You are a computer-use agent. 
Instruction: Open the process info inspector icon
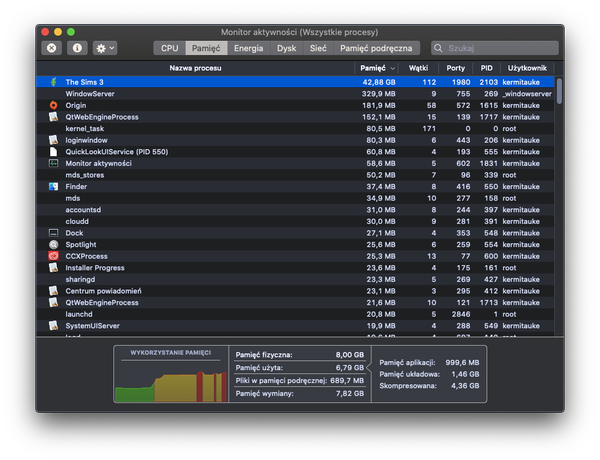[x=77, y=48]
